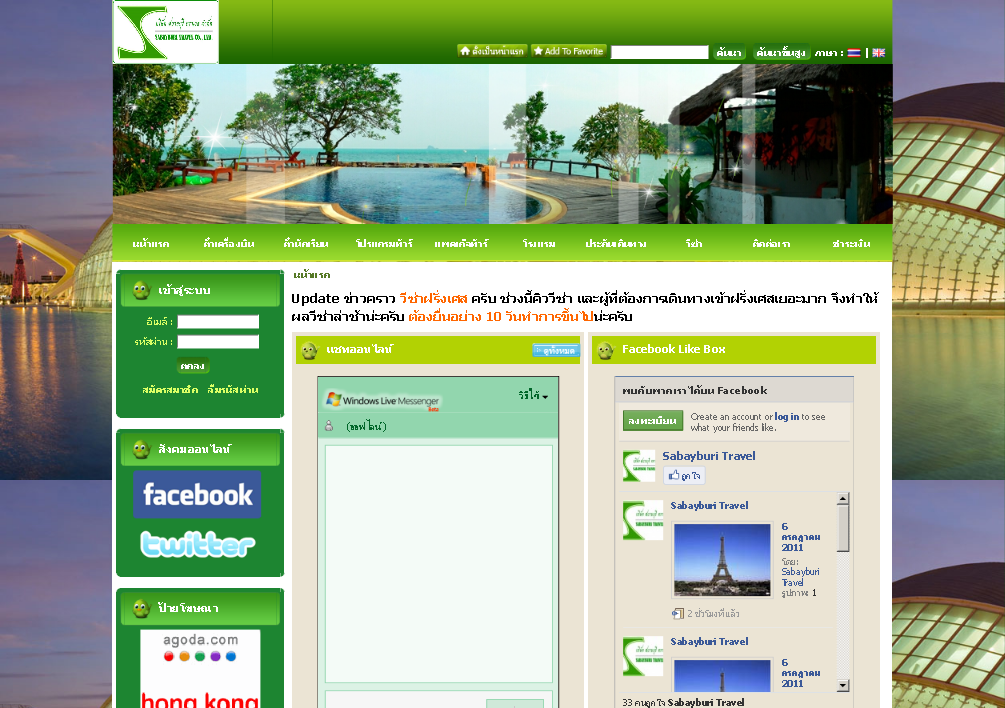Click the orange วีซ่าฝรั่งเศส link in news text
Image resolution: width=1005 pixels, height=708 pixels.
coord(433,299)
